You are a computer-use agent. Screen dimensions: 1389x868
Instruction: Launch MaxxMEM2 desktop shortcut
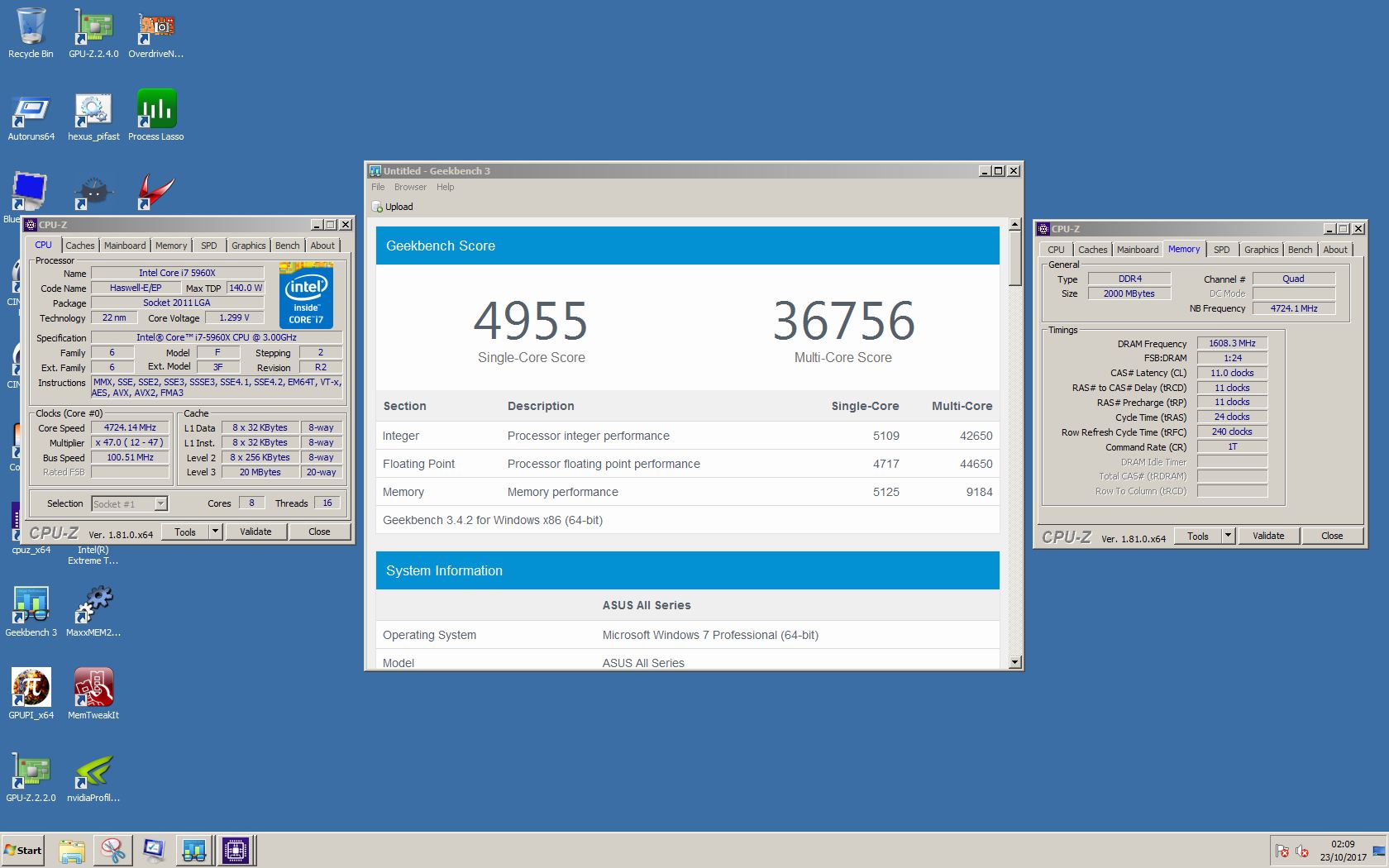click(93, 612)
